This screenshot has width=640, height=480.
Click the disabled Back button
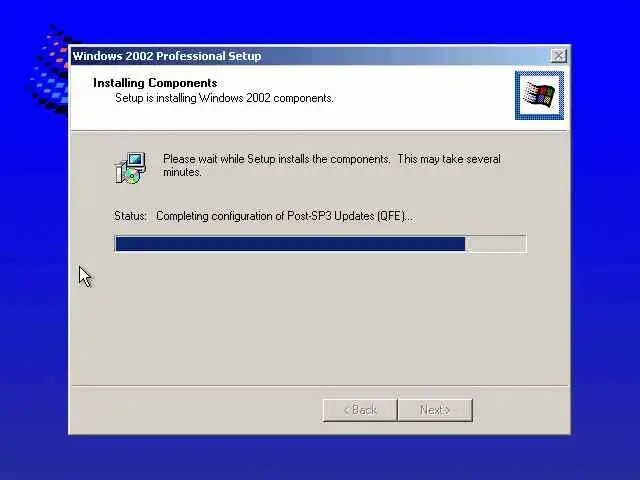coord(360,410)
